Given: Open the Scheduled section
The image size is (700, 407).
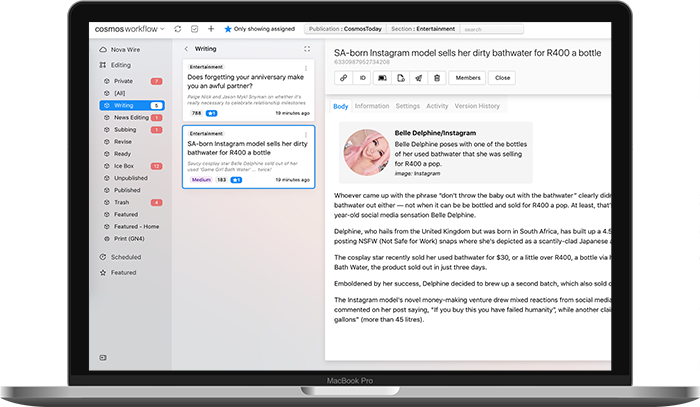Looking at the screenshot, I should pyautogui.click(x=120, y=257).
